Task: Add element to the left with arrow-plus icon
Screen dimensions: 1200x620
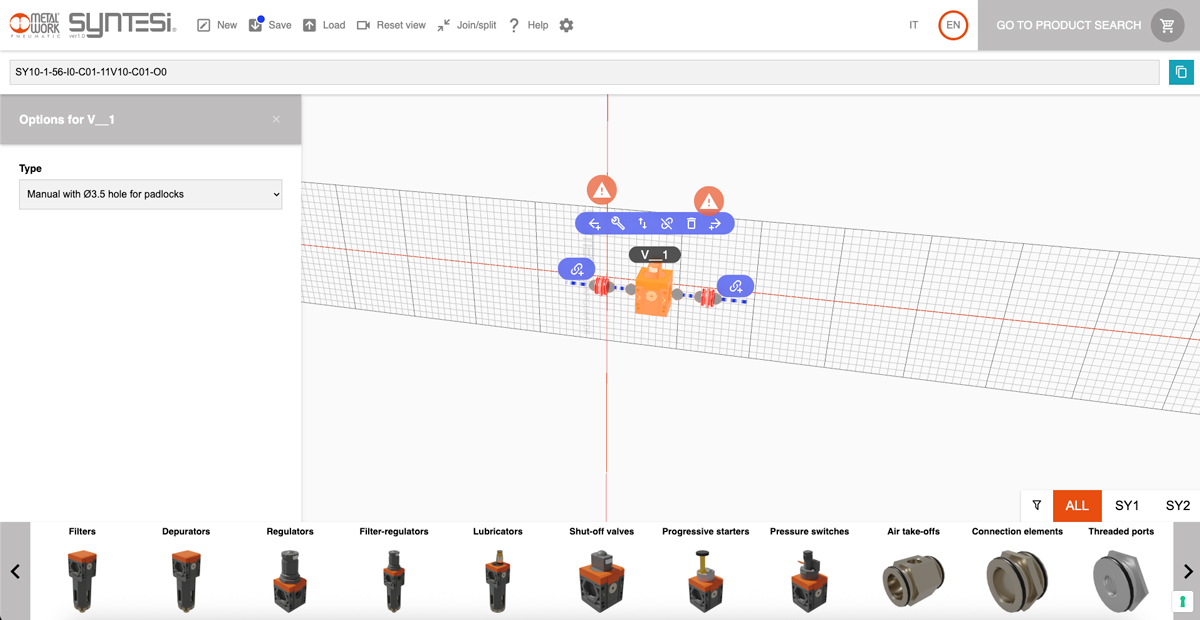Action: pos(594,224)
